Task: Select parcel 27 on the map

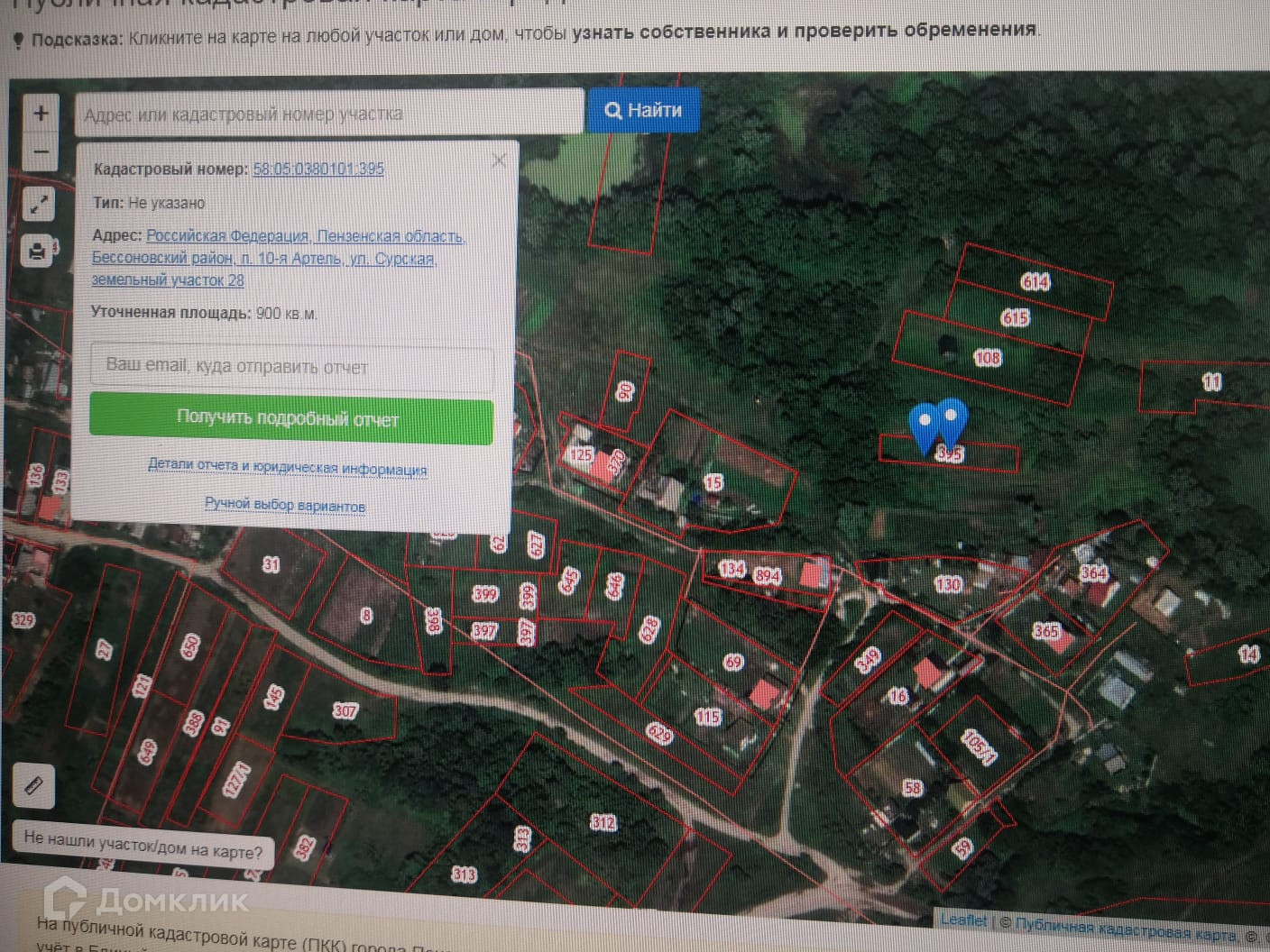Action: pos(105,650)
